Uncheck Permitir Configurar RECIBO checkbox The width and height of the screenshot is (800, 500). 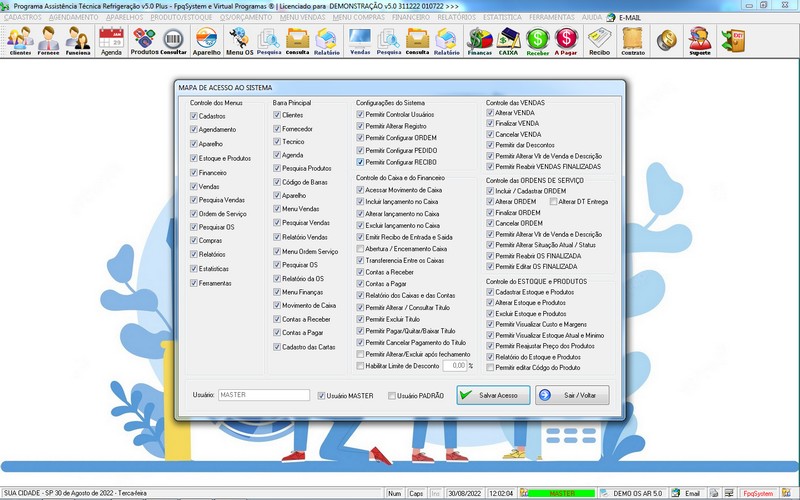tap(360, 162)
